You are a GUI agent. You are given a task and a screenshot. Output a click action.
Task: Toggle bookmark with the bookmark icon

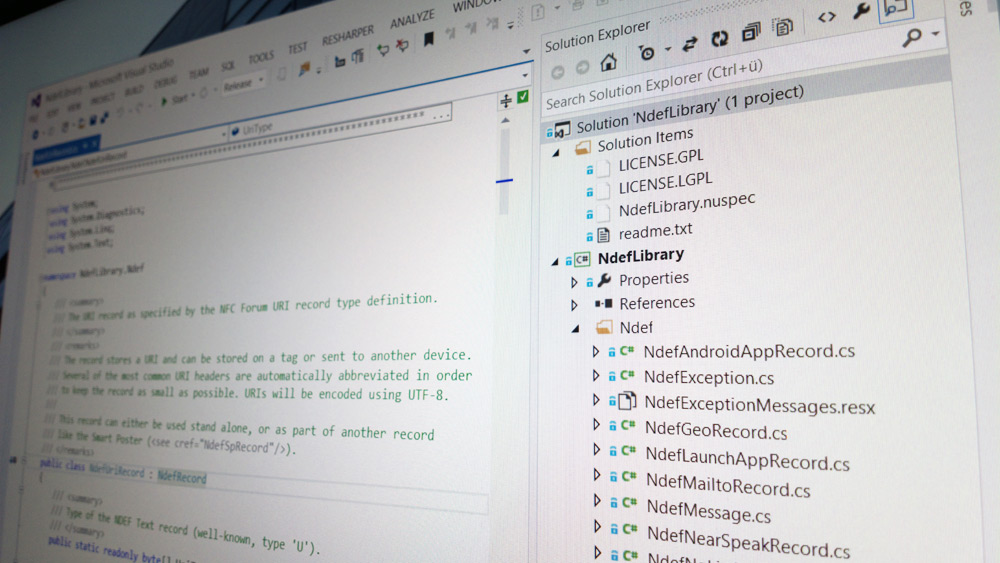coord(429,39)
